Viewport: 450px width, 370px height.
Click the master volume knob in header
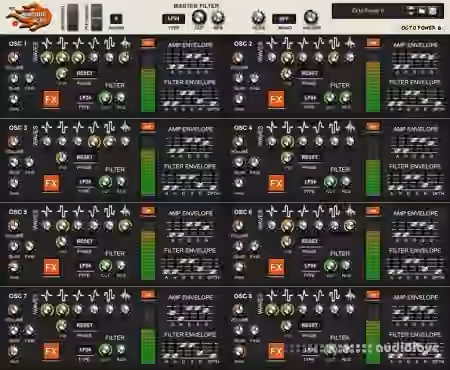tap(311, 17)
